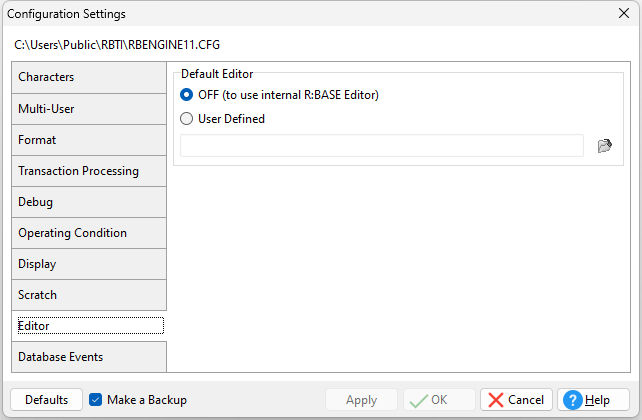Open the Format settings tab
Image resolution: width=642 pixels, height=420 pixels.
coord(89,140)
